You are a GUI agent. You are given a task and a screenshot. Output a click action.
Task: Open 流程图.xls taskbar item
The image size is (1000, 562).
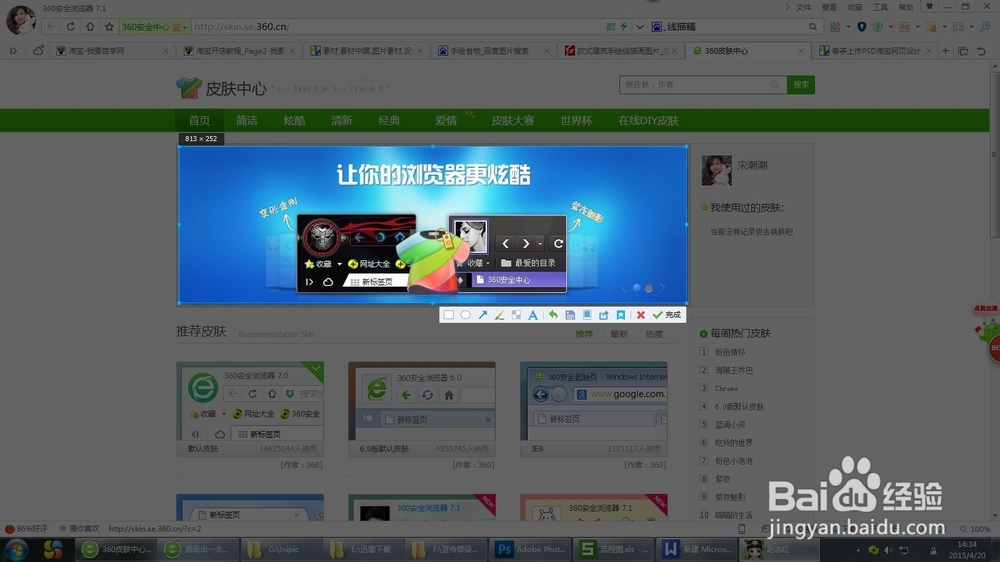[614, 549]
